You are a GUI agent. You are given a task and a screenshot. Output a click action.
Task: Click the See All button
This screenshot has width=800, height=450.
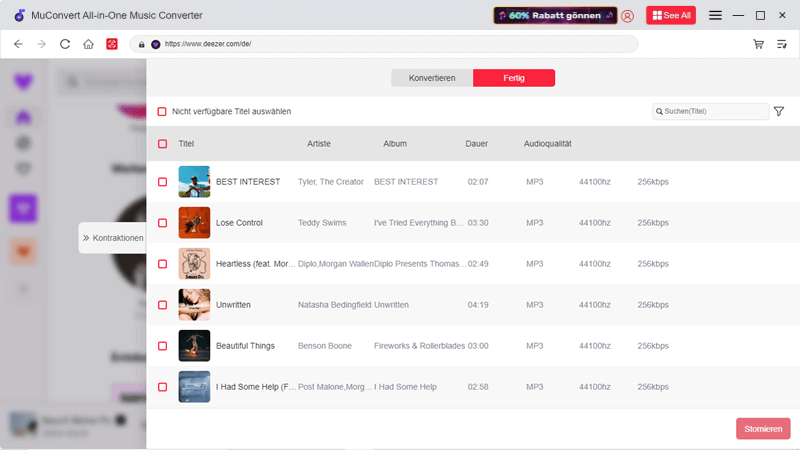point(671,15)
